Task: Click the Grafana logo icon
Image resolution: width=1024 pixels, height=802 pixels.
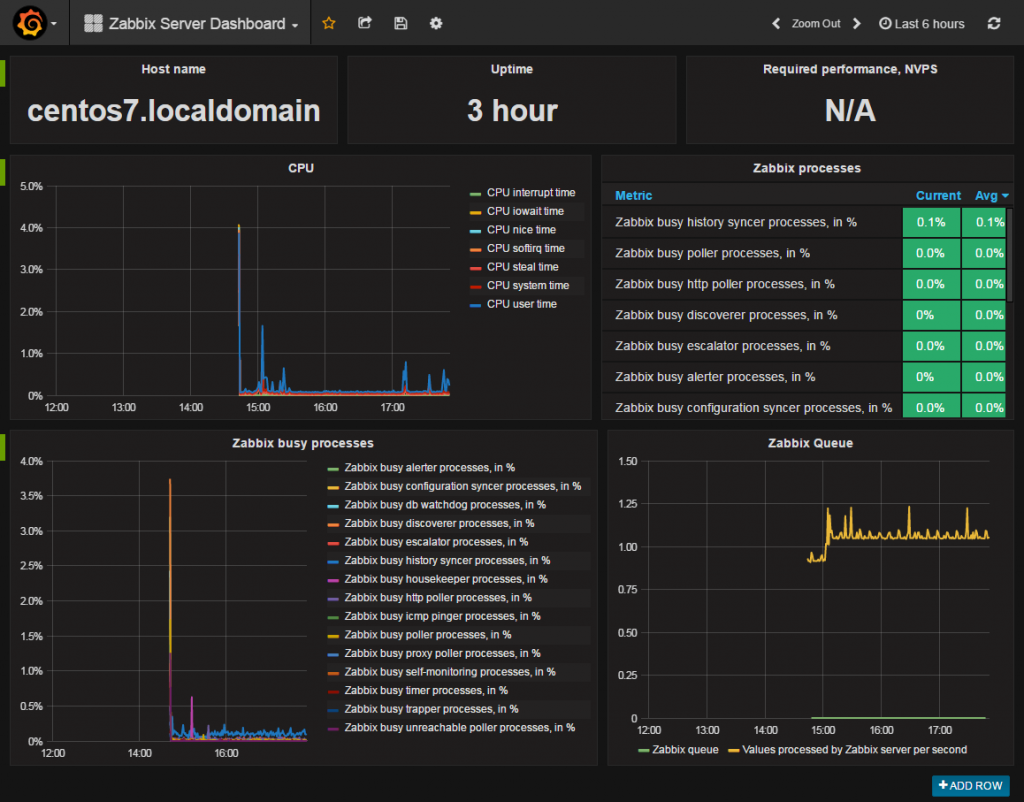Action: pos(30,22)
